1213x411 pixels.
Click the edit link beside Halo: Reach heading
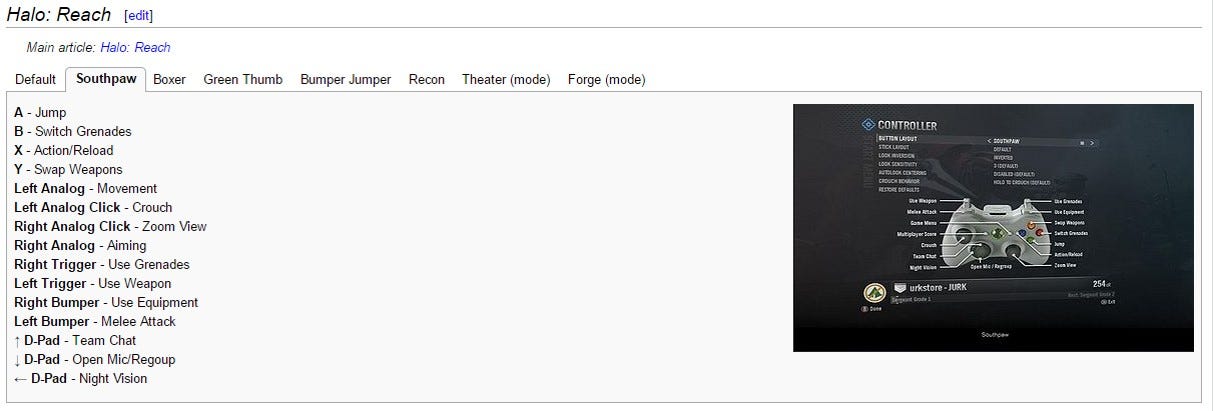tap(139, 16)
